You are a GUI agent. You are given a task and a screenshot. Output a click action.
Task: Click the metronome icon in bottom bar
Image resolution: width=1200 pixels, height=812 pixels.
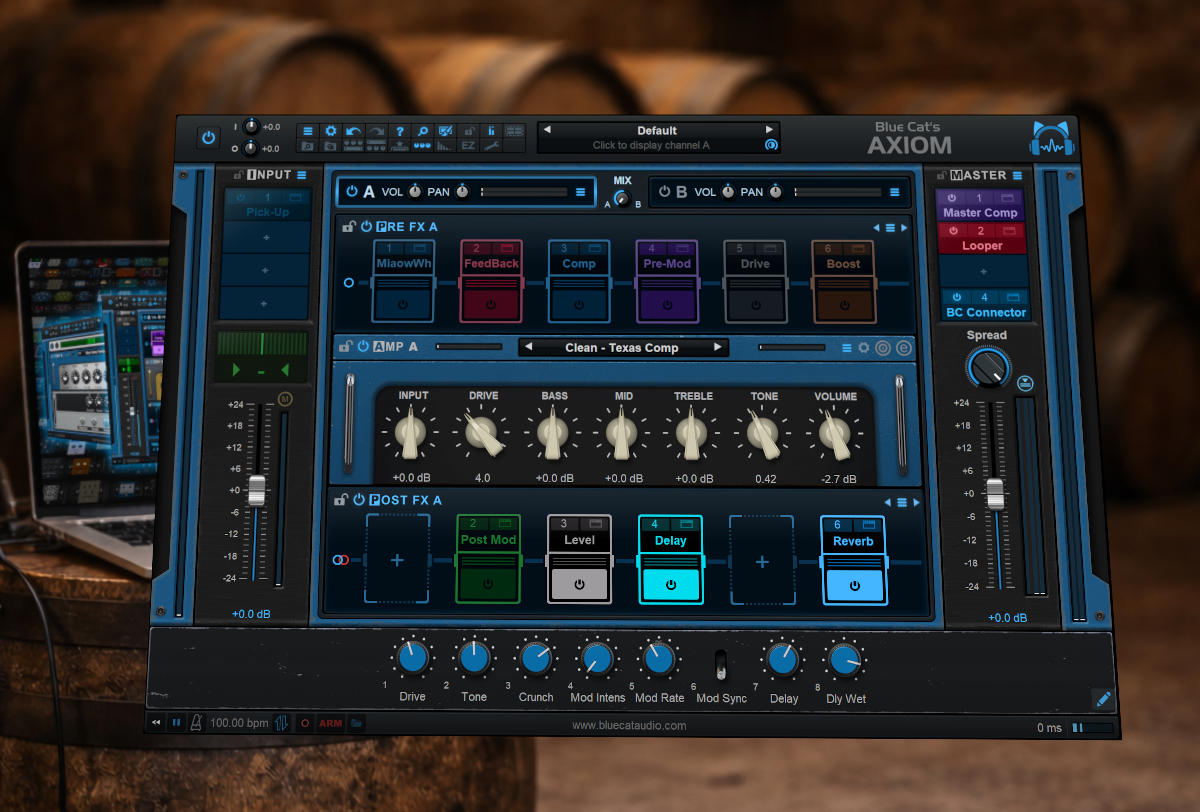(197, 723)
